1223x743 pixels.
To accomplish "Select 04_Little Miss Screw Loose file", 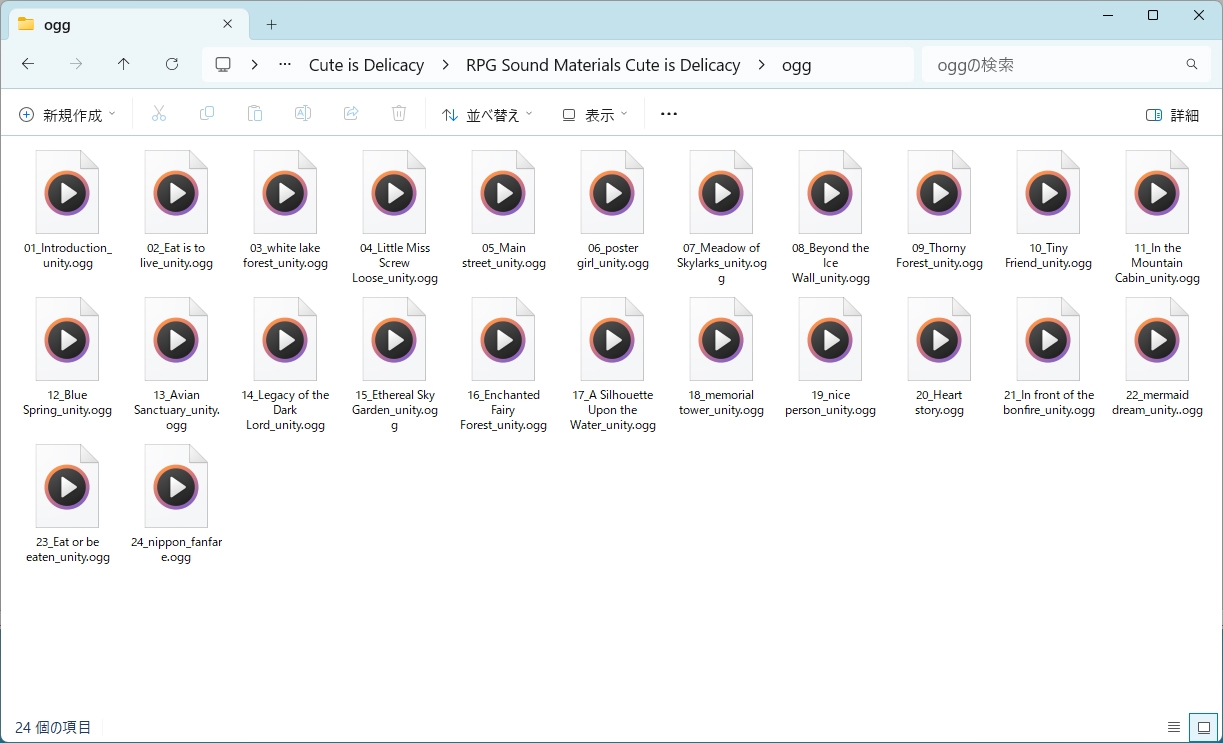I will (395, 217).
